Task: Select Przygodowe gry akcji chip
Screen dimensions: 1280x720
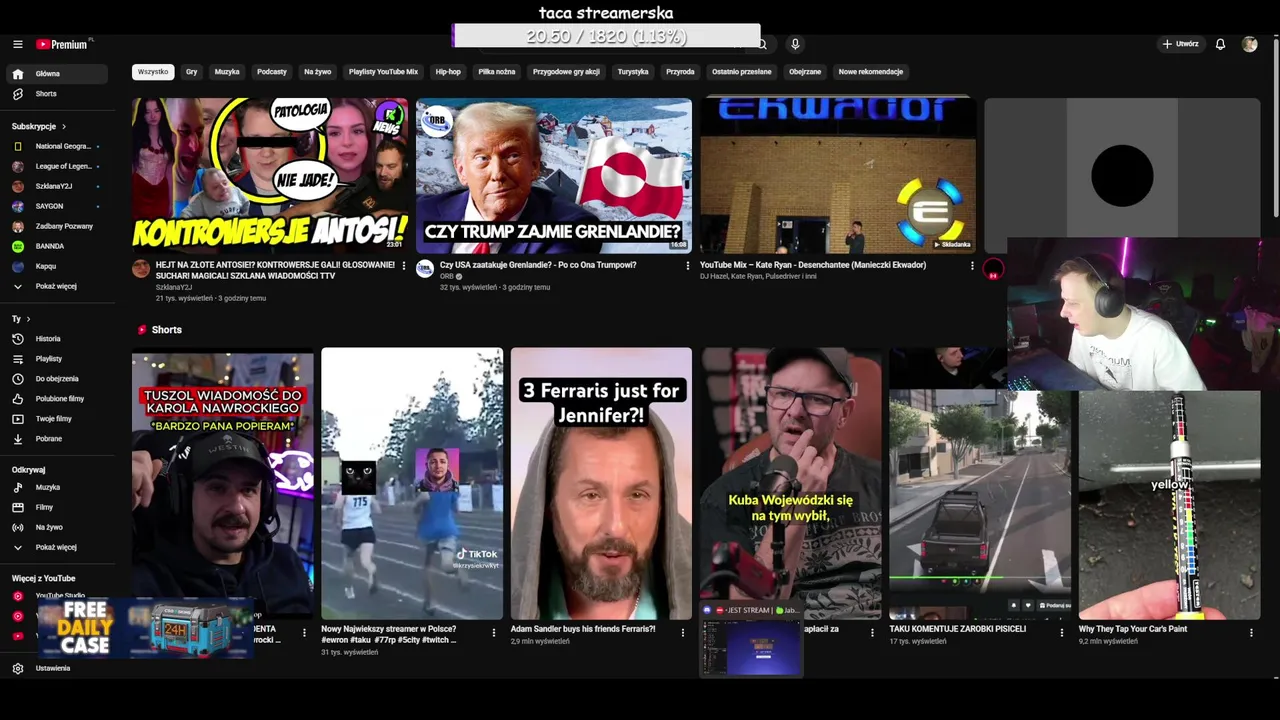Action: pyautogui.click(x=566, y=72)
